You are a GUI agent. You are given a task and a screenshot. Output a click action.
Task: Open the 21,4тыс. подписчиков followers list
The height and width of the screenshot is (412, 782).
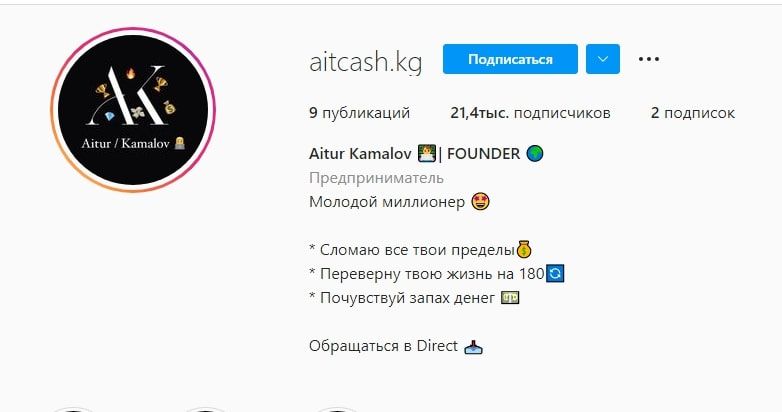(x=530, y=113)
